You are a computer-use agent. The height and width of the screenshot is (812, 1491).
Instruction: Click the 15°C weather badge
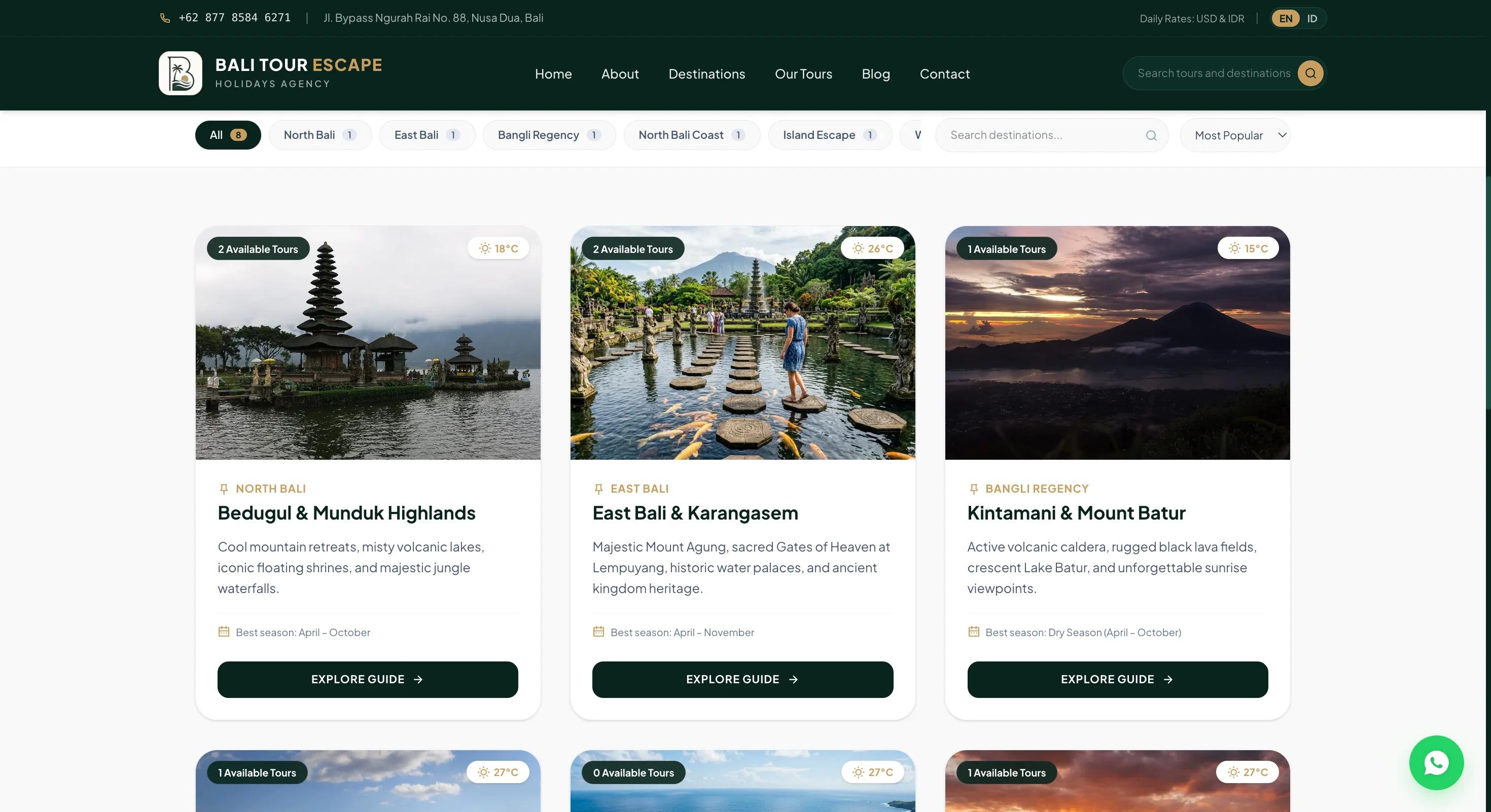click(1248, 248)
